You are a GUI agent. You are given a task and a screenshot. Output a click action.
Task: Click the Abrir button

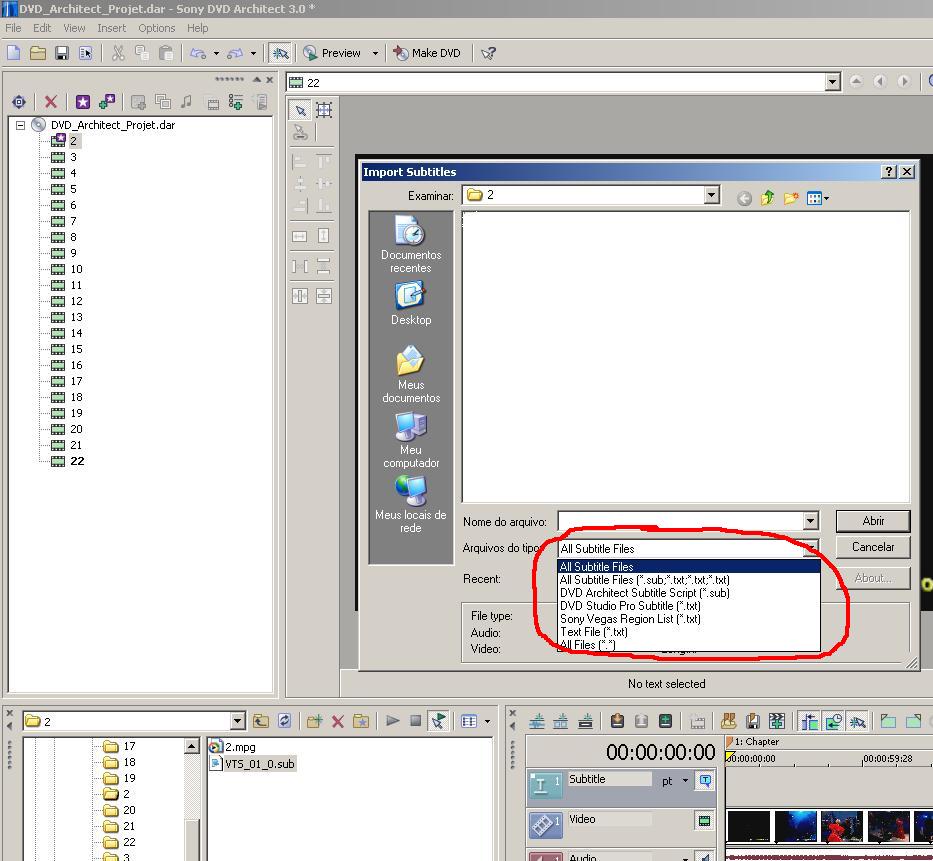pyautogui.click(x=873, y=521)
